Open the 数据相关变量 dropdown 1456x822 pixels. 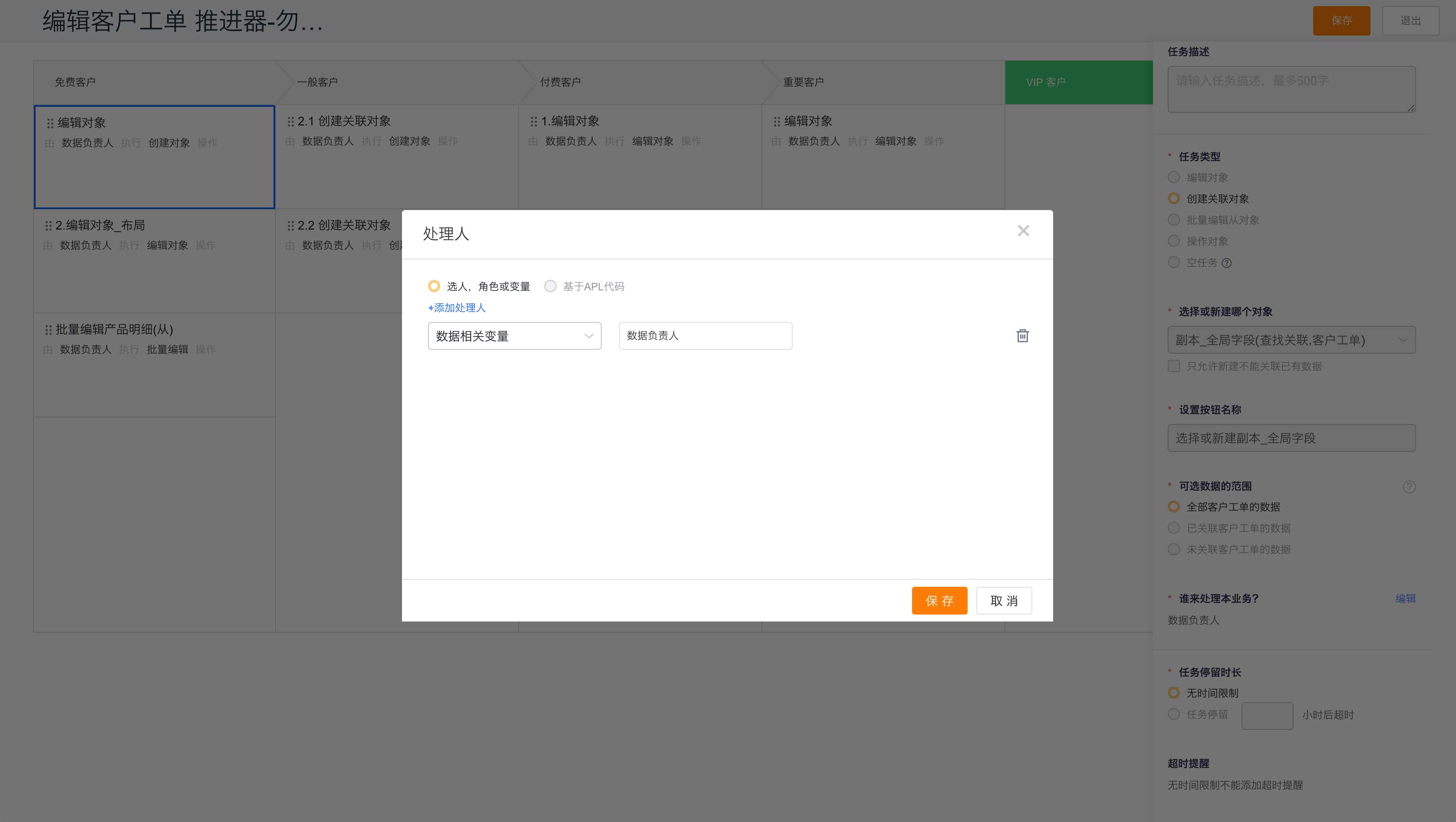[x=514, y=336]
